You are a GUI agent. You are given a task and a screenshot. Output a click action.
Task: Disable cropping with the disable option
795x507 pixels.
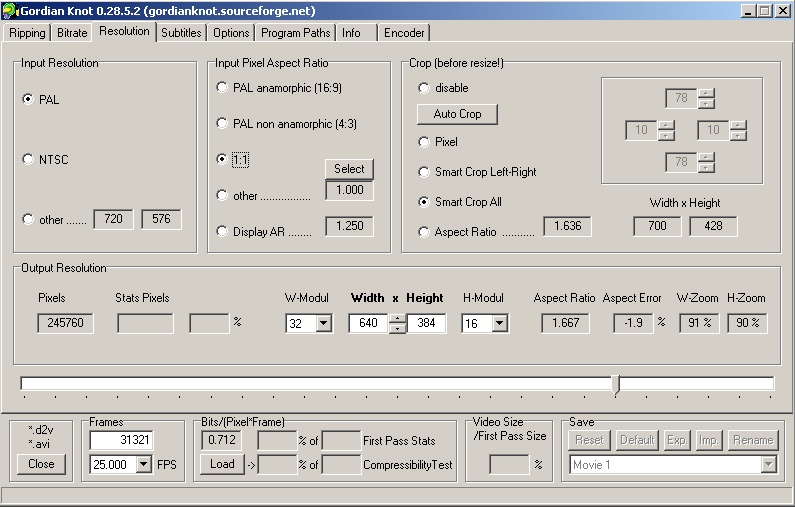click(424, 88)
